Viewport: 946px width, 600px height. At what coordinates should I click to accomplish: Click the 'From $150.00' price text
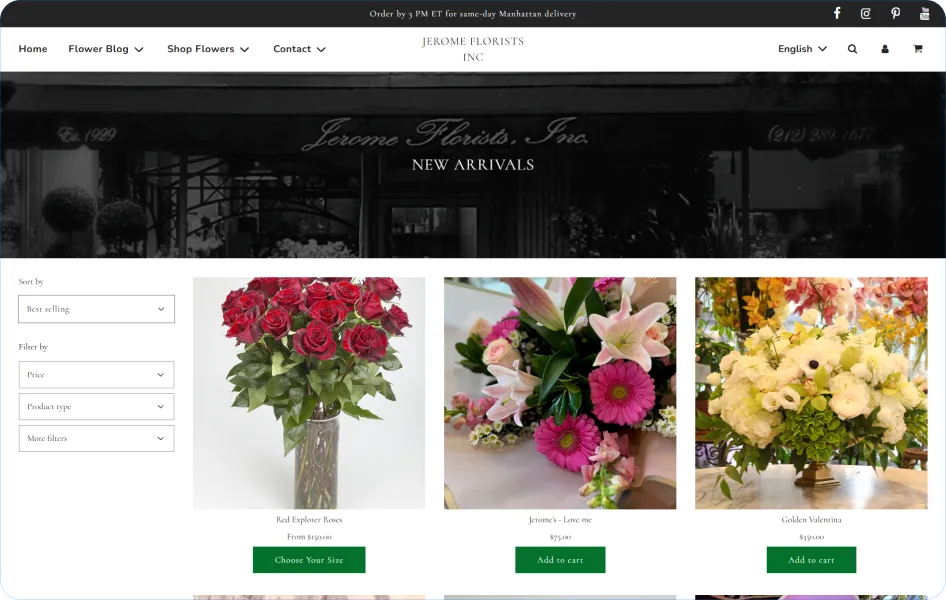click(309, 537)
